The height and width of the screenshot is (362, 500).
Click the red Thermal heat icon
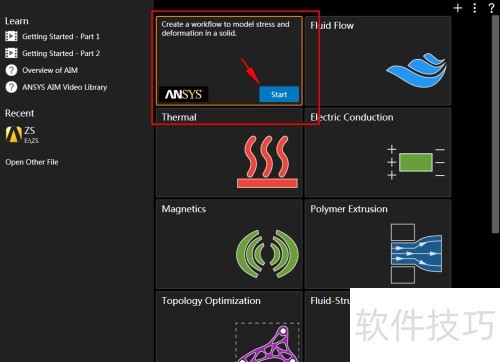[267, 162]
